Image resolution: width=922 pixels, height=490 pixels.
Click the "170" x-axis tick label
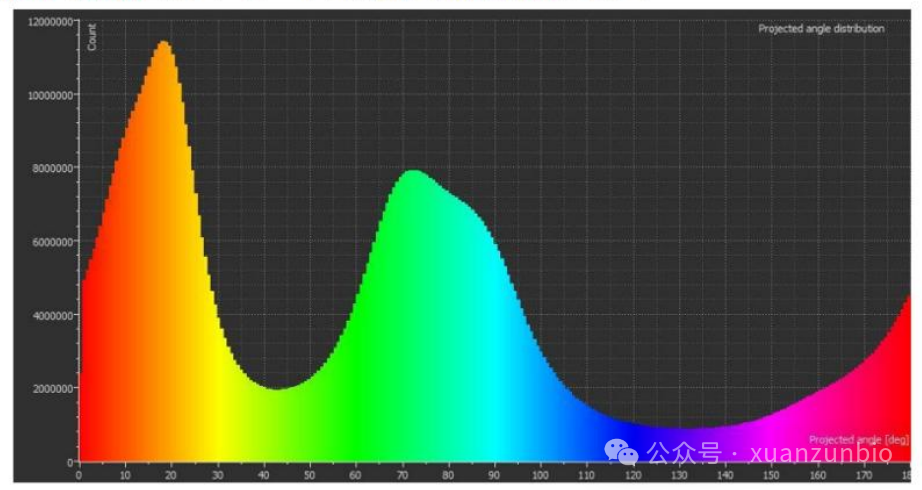tap(864, 475)
